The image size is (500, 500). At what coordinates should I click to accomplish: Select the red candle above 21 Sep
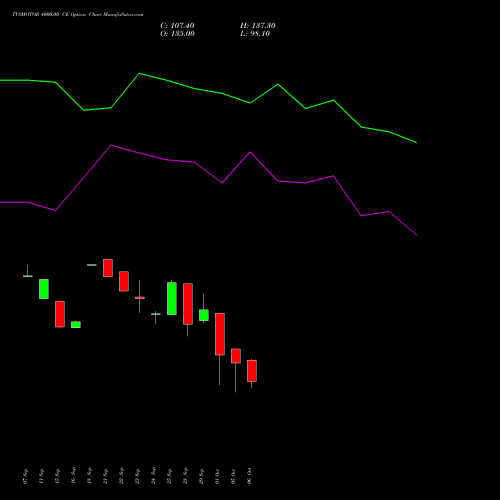108,268
